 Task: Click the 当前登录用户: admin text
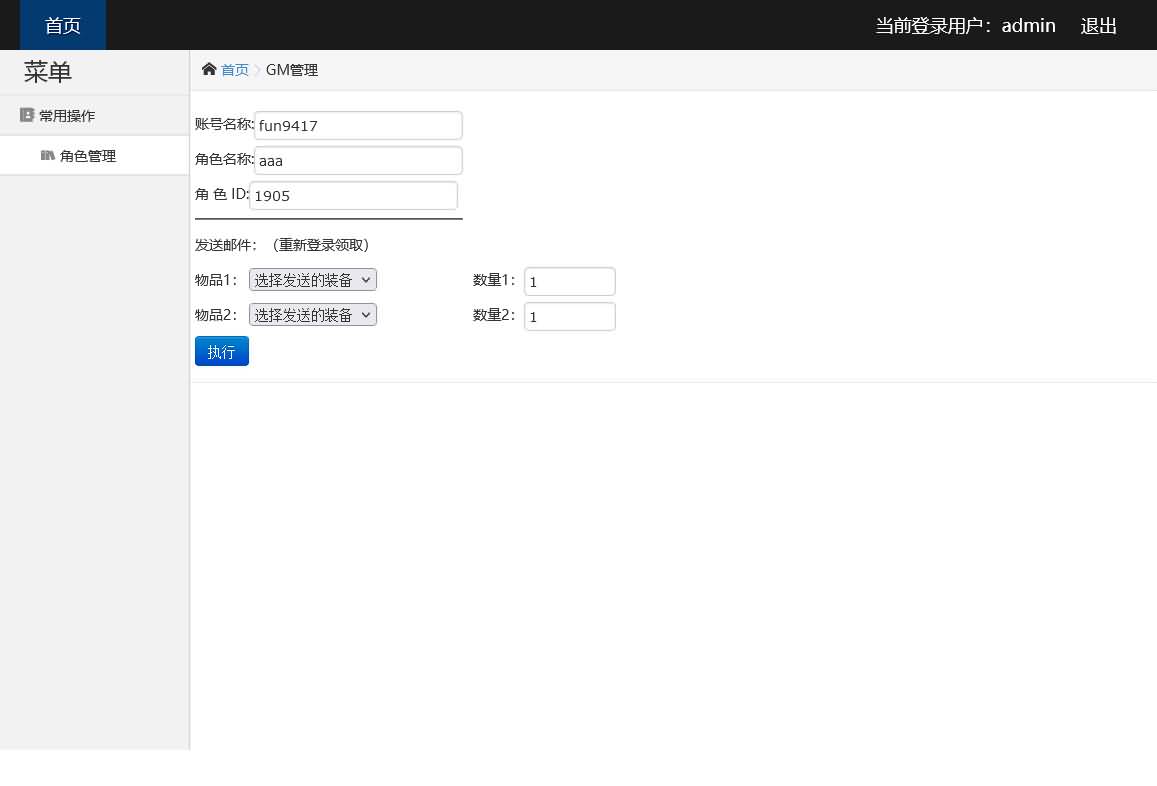tap(965, 26)
